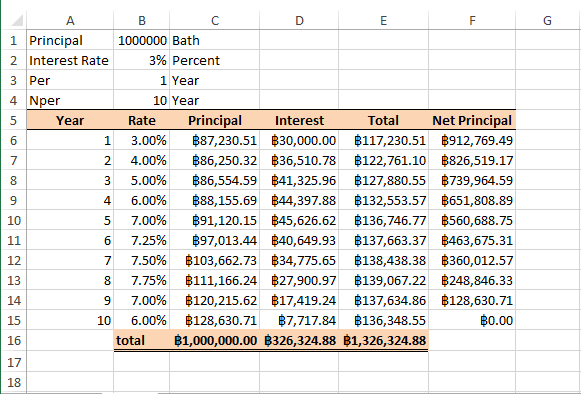The width and height of the screenshot is (581, 394).
Task: Select column G header
Action: pos(547,20)
